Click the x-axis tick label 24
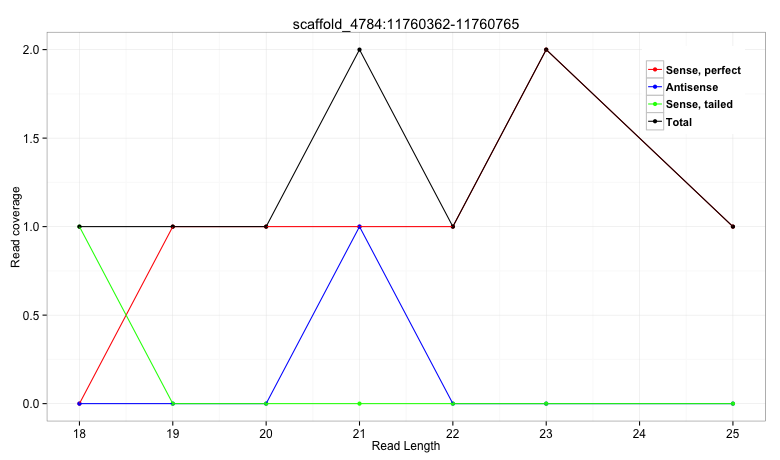Viewport: 780px width, 460px height. (x=639, y=433)
